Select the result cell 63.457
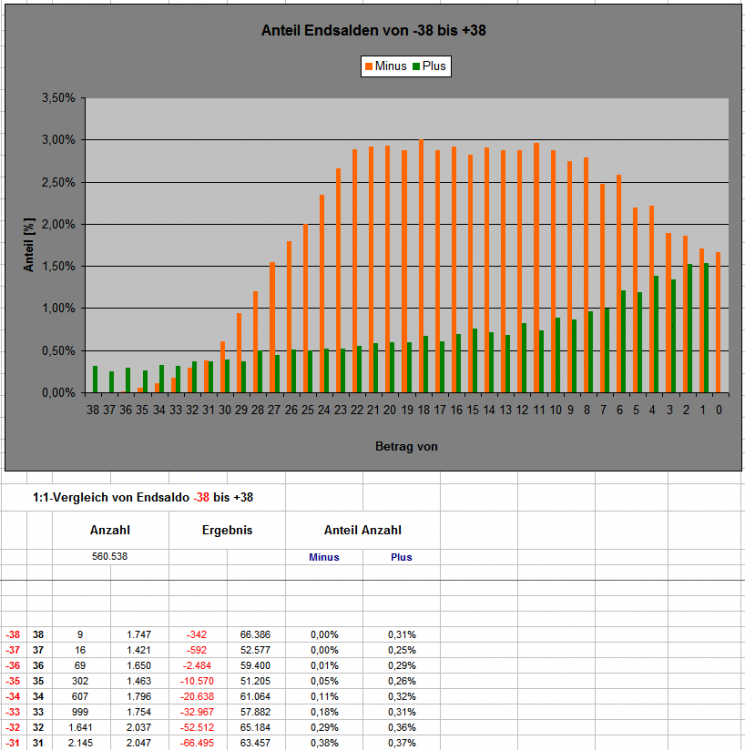745x750 pixels. 256,743
